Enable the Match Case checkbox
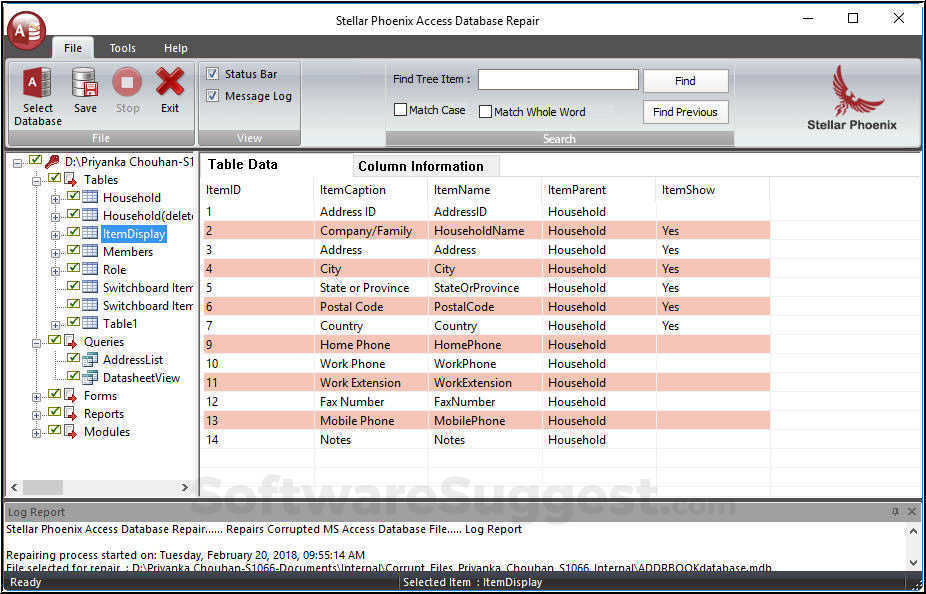Image resolution: width=926 pixels, height=594 pixels. [x=400, y=110]
